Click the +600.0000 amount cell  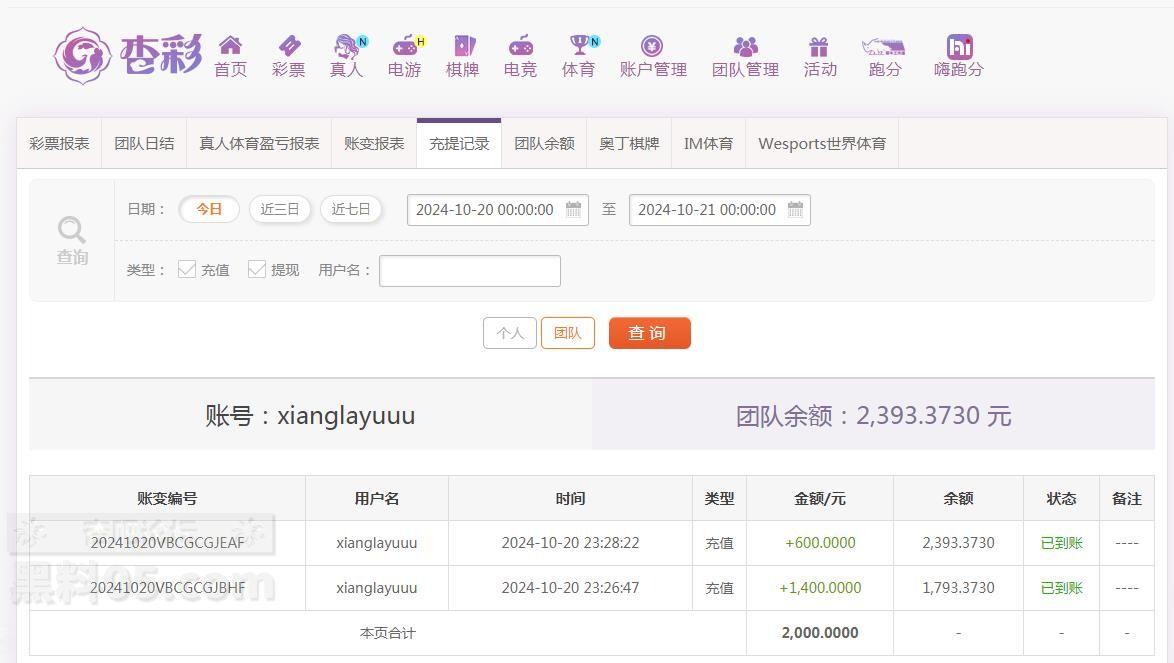click(x=820, y=543)
